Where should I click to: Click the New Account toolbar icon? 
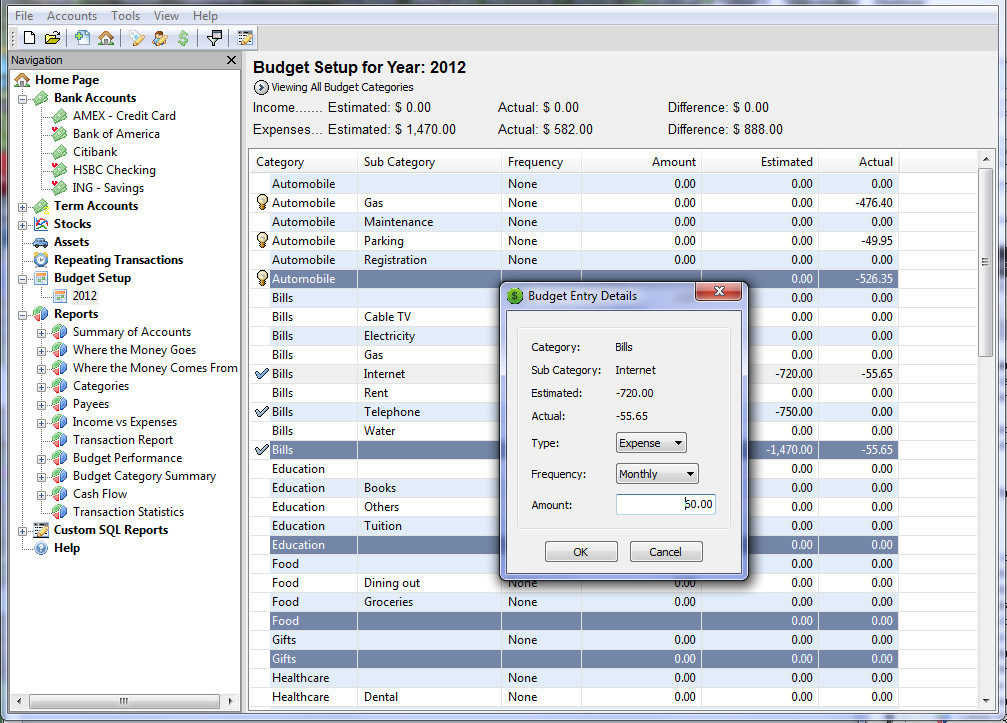point(82,38)
